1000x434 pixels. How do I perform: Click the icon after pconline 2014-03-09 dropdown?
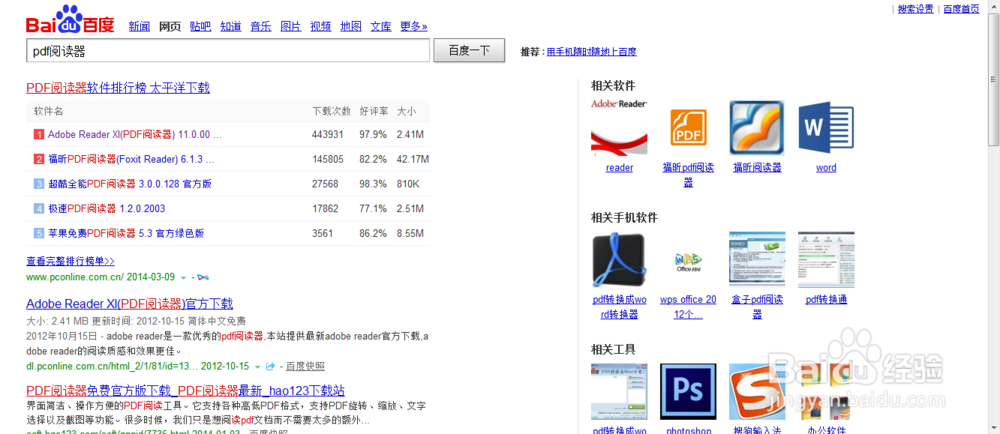coord(203,278)
